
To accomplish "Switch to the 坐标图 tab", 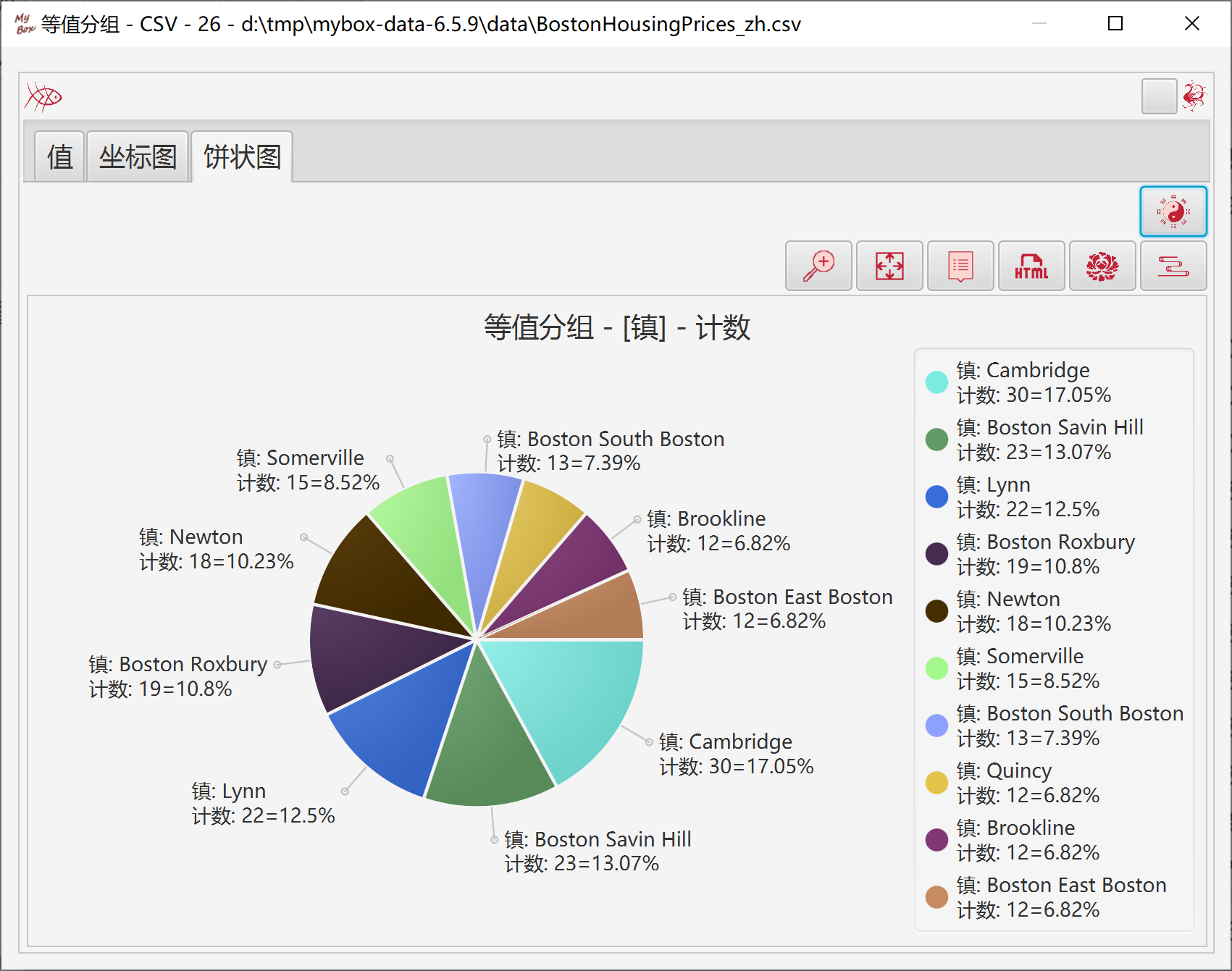I will (138, 156).
